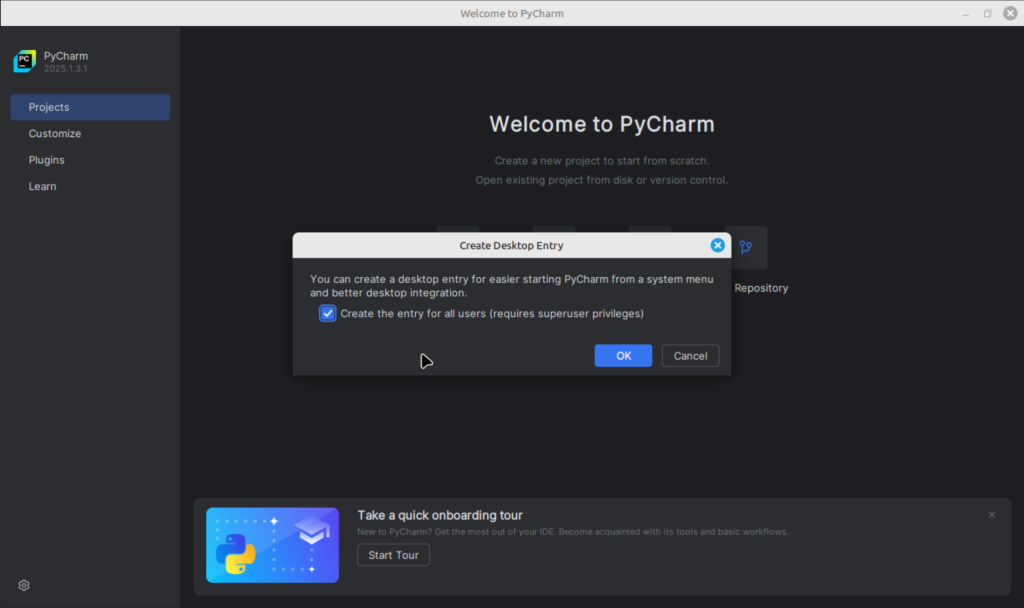Screen dimensions: 1024x608
Task: Go to the Learn section
Action: (42, 186)
